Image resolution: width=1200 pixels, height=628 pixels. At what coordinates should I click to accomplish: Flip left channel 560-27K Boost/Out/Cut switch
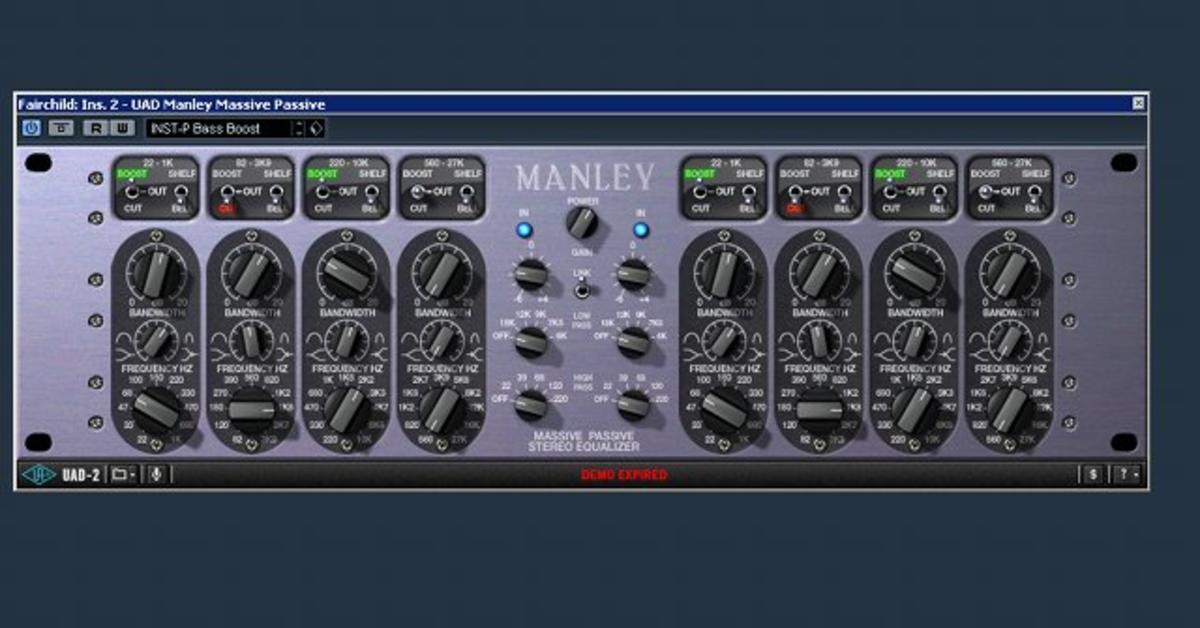coord(418,191)
